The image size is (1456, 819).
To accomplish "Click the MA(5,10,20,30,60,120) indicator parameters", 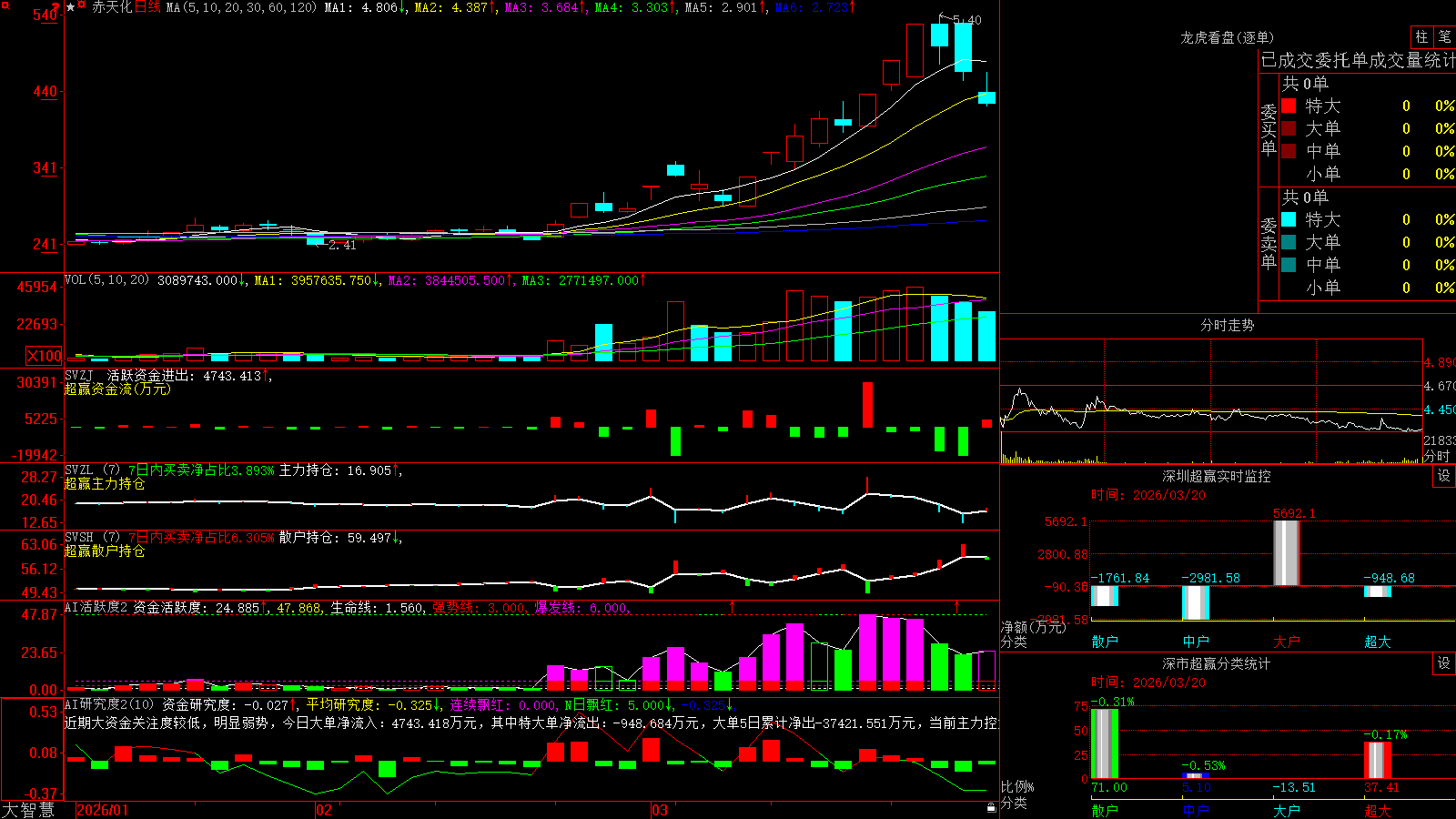I will 242,7.
